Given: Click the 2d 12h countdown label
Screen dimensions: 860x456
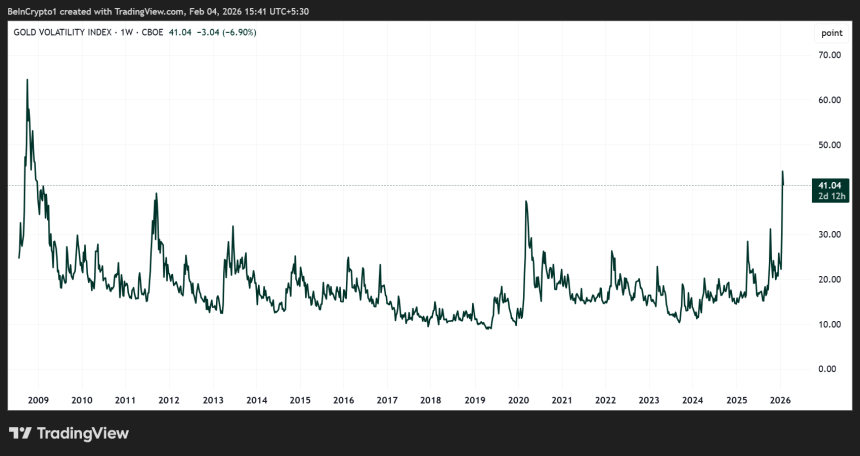Looking at the screenshot, I should tap(827, 197).
